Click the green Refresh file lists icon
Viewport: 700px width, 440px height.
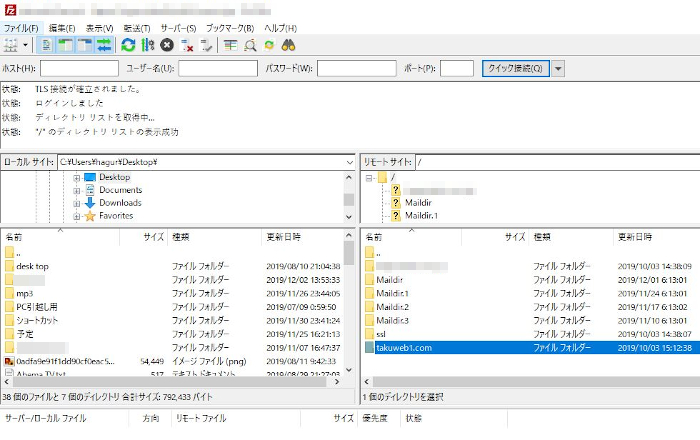tap(128, 45)
